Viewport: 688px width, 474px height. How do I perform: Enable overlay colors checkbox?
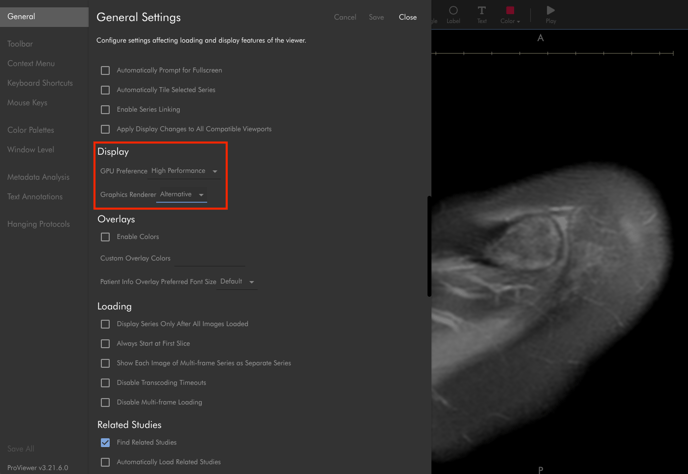point(105,237)
